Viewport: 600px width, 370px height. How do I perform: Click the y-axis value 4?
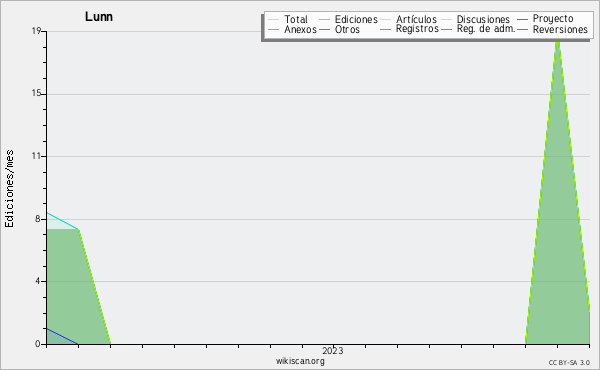(38, 281)
